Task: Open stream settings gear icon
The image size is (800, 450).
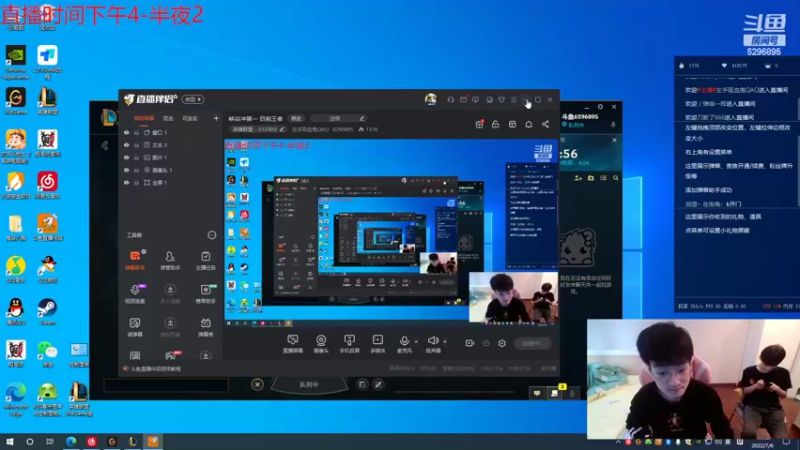Action: click(x=502, y=343)
